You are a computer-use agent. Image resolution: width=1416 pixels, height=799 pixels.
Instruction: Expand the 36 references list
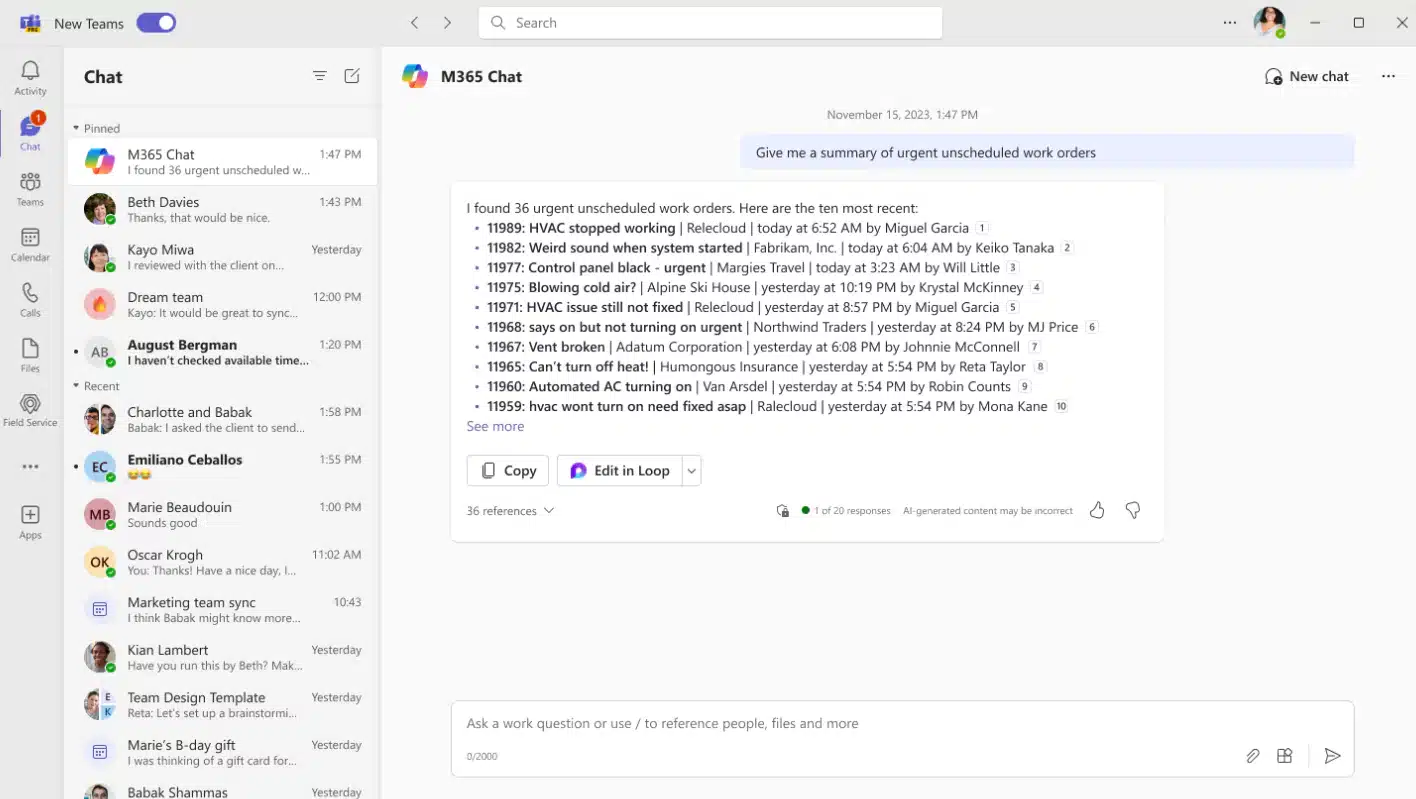(510, 510)
